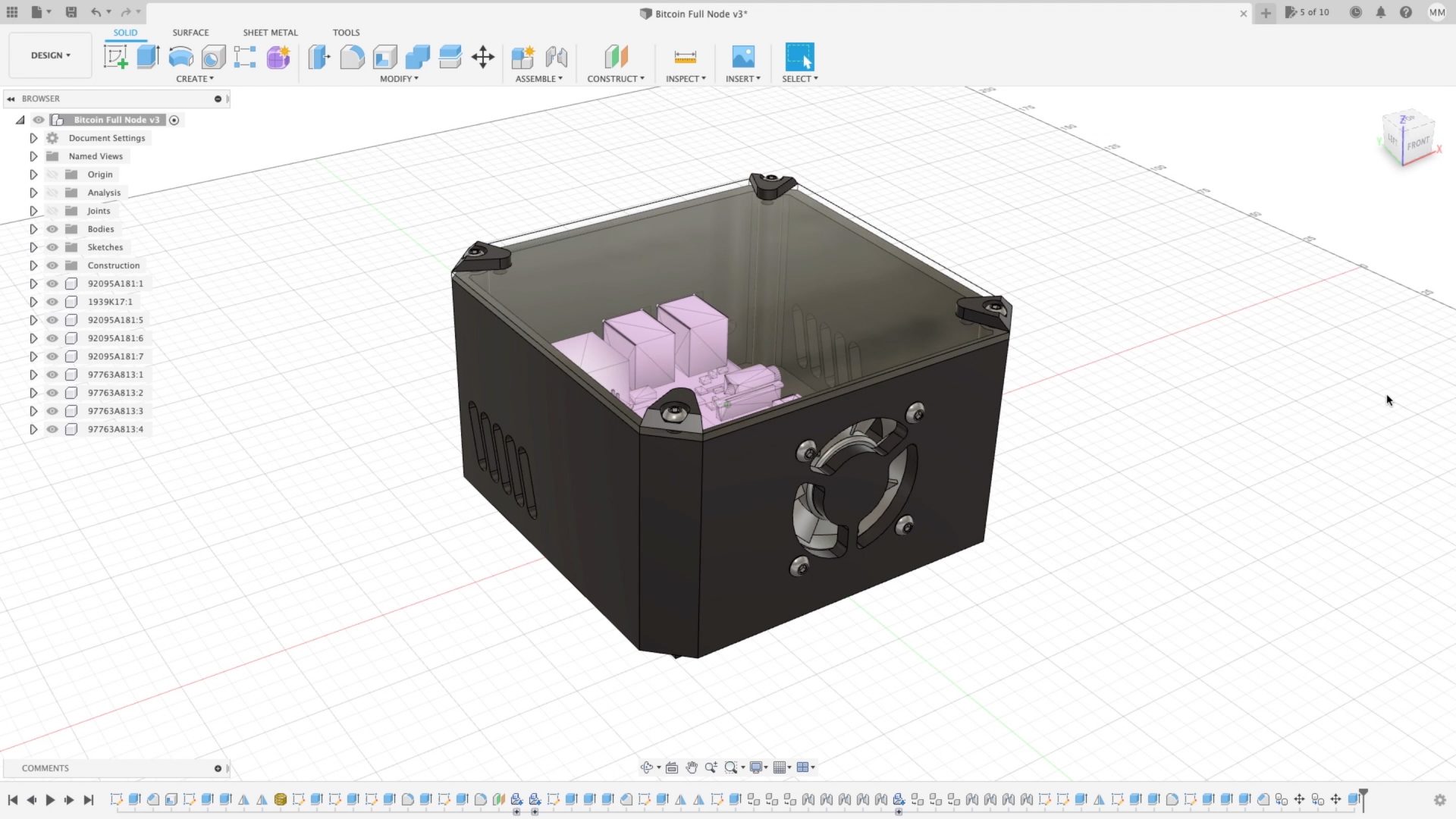
Task: Open the MODIFY menu label
Action: 399,79
